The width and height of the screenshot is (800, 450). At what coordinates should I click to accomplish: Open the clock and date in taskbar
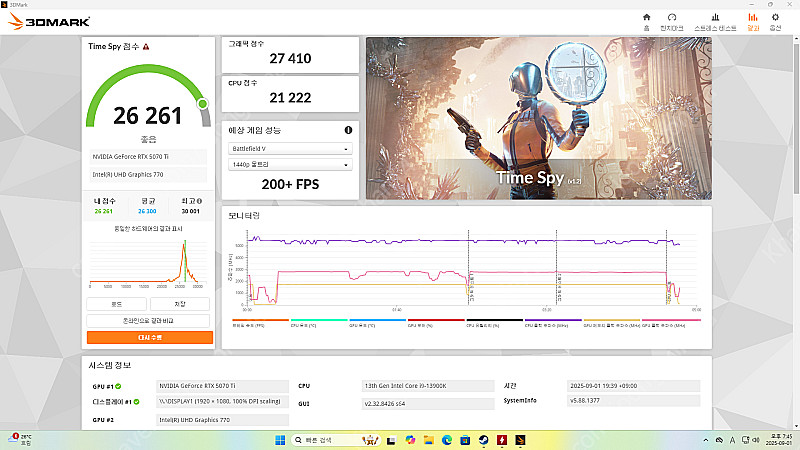[x=781, y=440]
